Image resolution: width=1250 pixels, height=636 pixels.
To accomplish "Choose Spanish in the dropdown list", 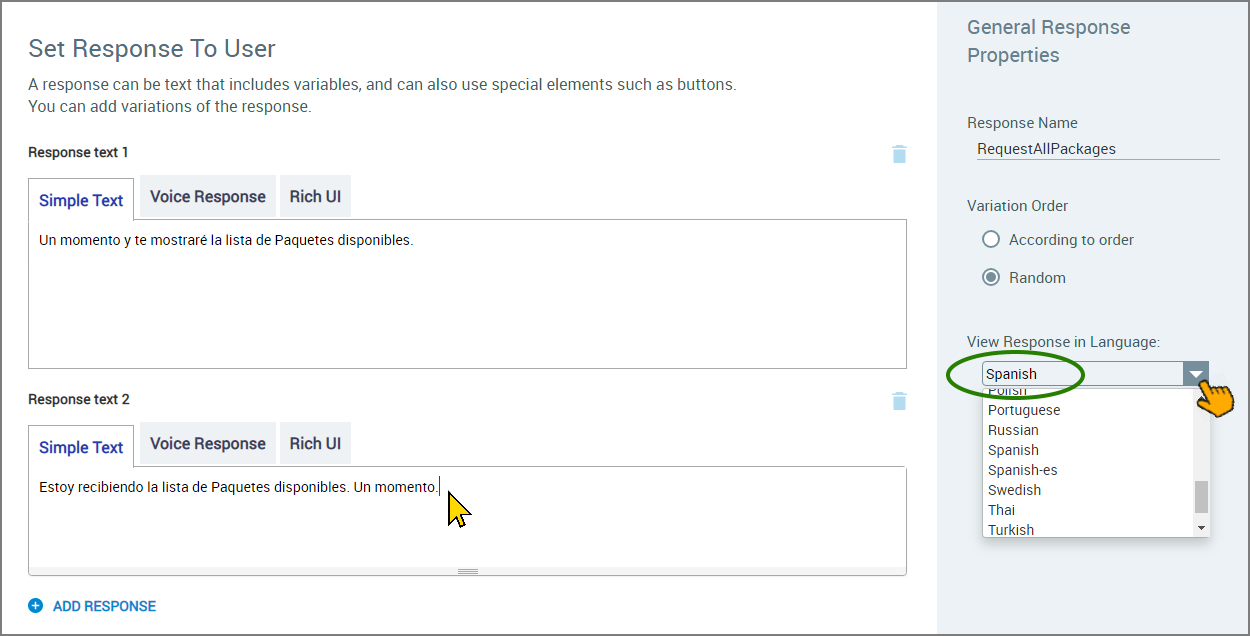I will 1013,450.
